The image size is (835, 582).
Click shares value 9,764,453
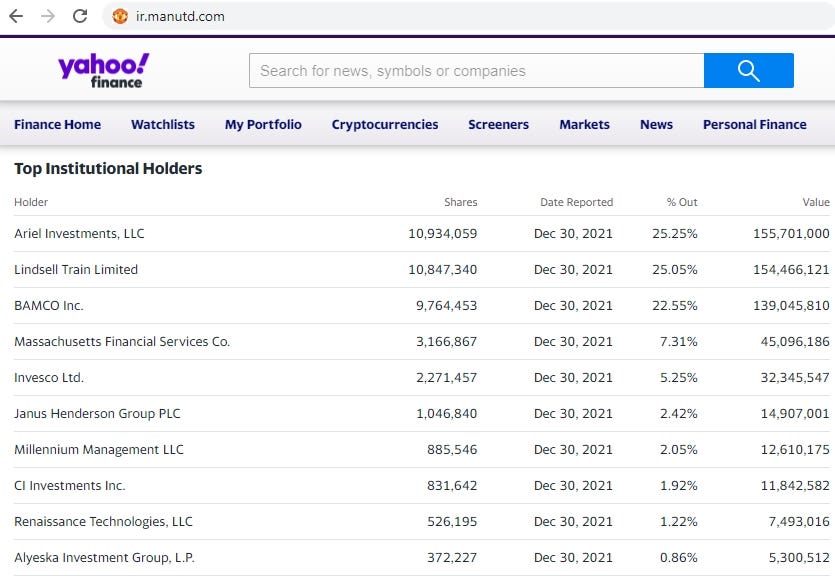(x=446, y=306)
